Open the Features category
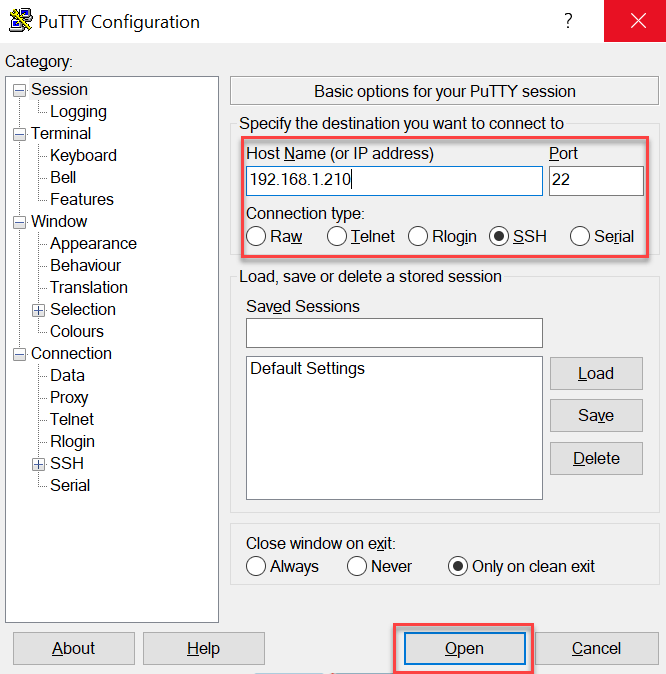 (82, 199)
